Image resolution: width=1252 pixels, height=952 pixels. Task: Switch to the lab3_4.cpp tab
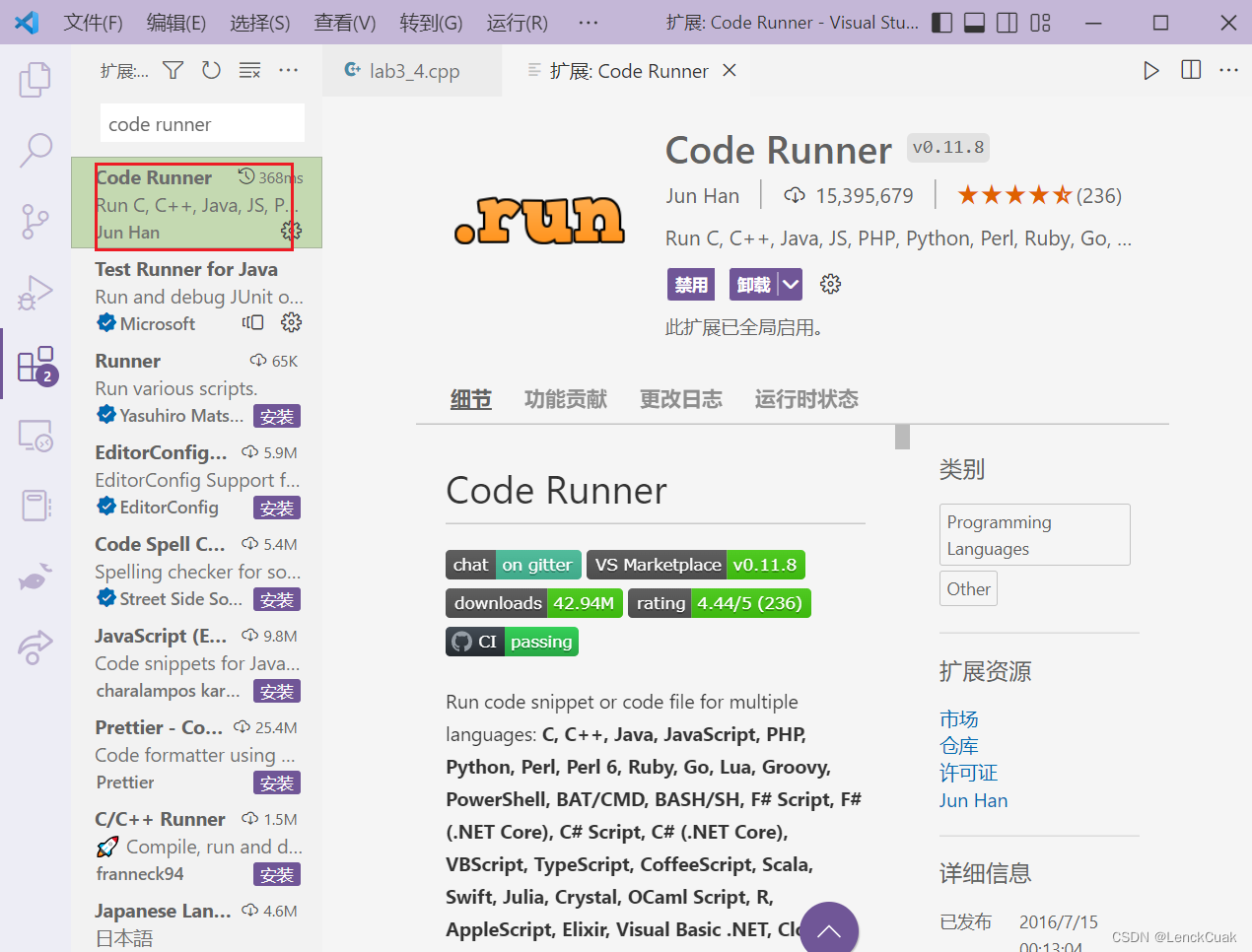pyautogui.click(x=412, y=70)
